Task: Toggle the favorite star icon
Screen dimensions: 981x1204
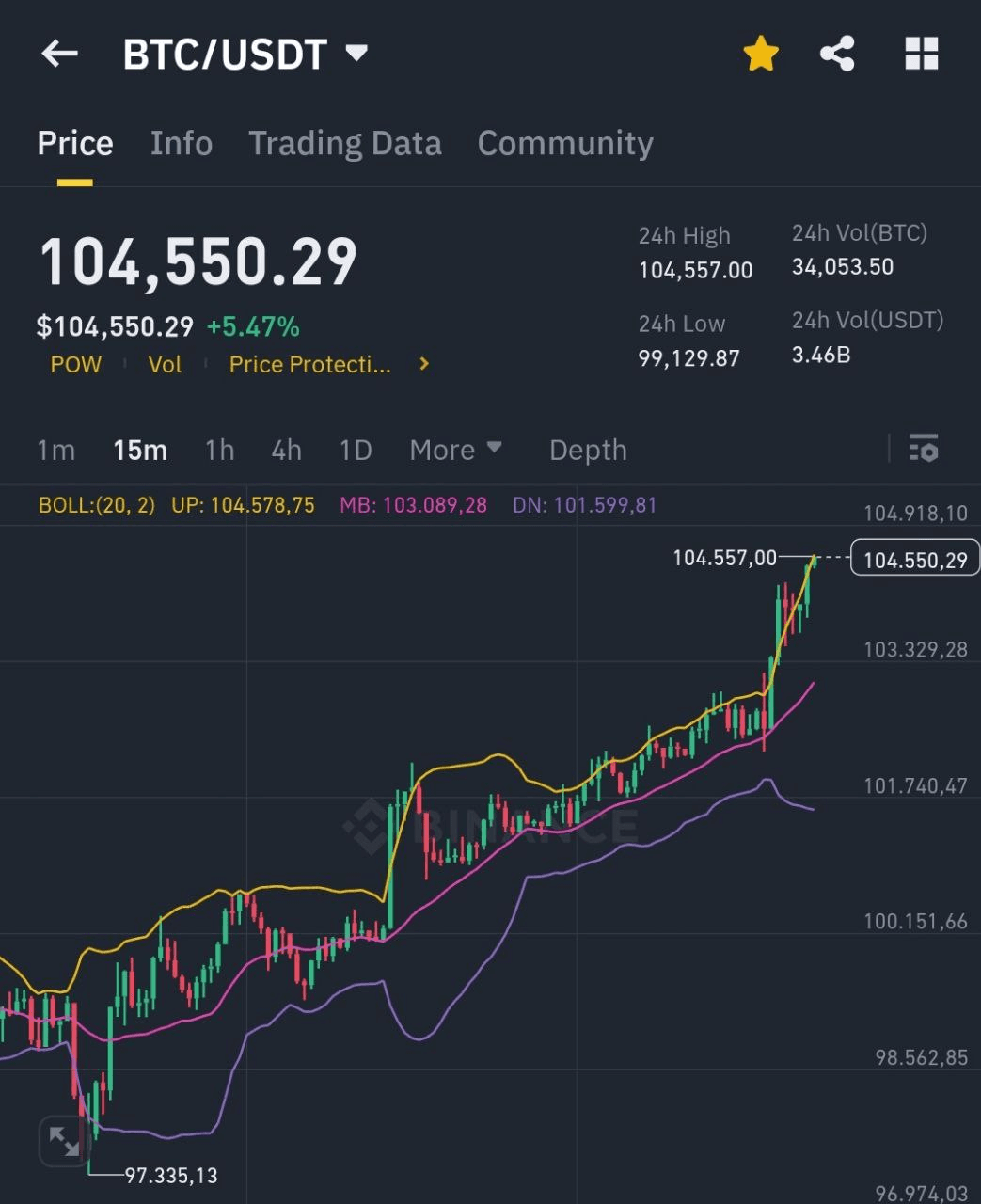Action: pyautogui.click(x=761, y=54)
